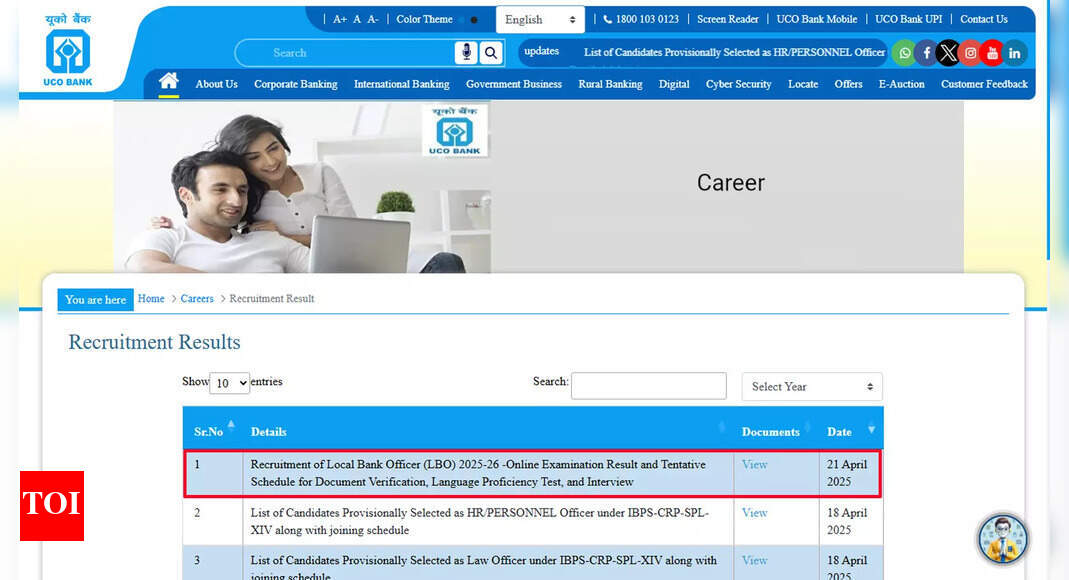Open the chatbot assistant avatar
The width and height of the screenshot is (1069, 580).
[1002, 538]
